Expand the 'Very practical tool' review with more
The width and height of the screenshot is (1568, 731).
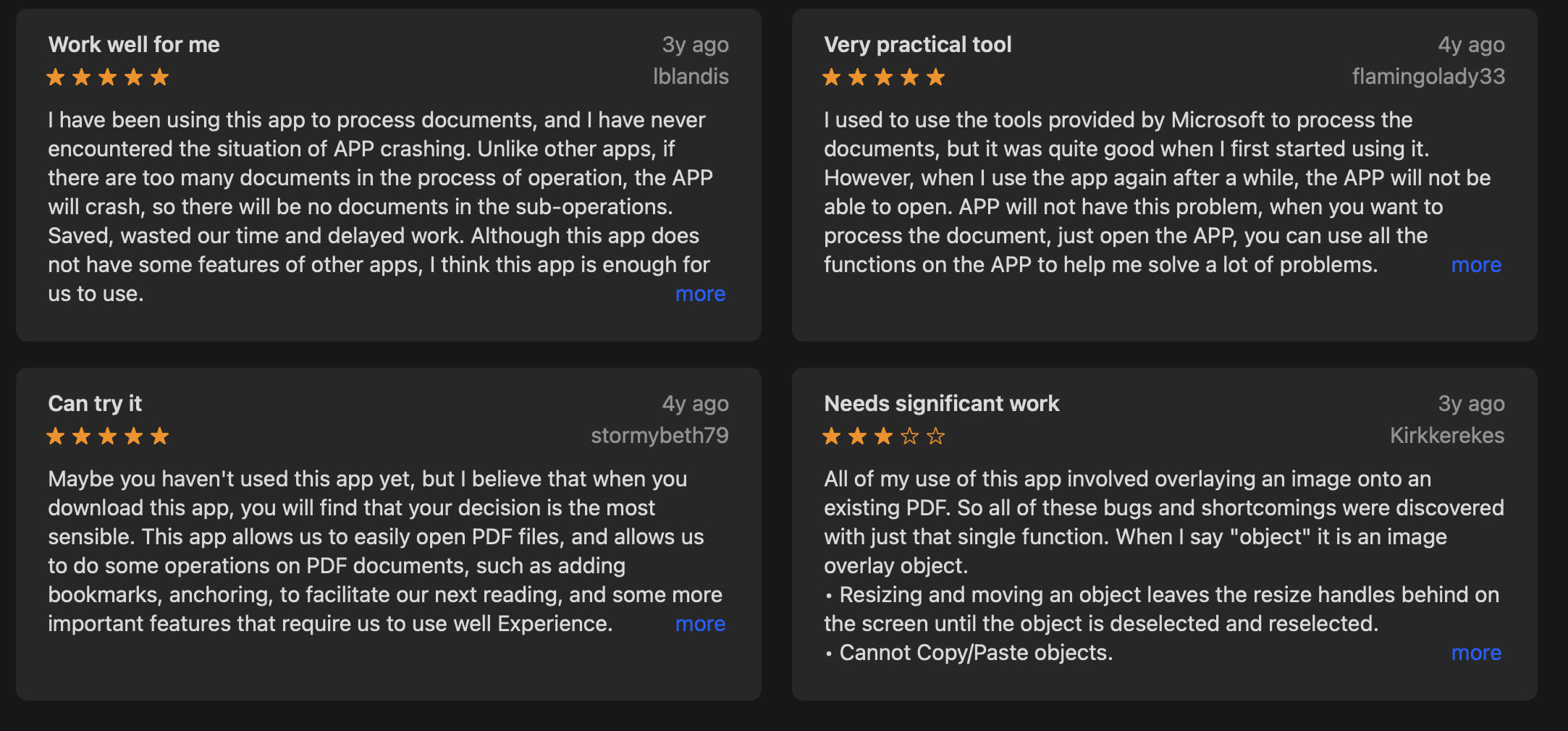(1476, 265)
